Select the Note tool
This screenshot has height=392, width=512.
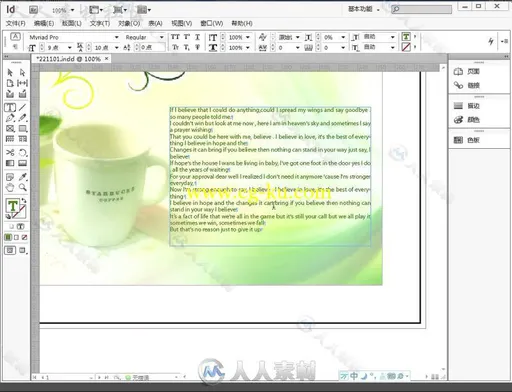pos(10,177)
